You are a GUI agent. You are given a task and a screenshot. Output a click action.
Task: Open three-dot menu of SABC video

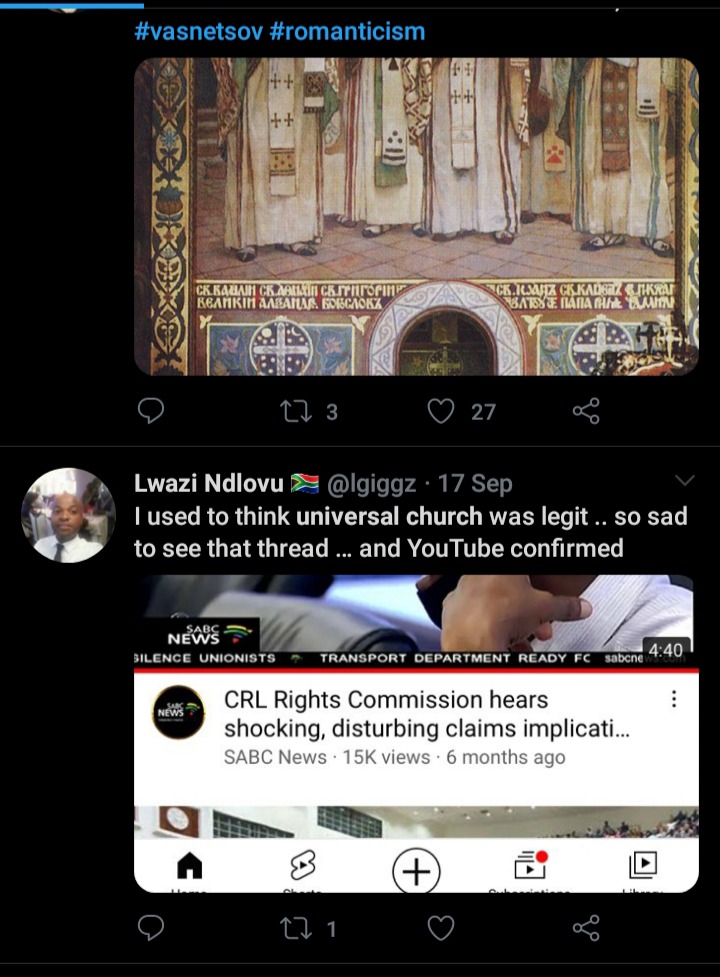coord(674,699)
